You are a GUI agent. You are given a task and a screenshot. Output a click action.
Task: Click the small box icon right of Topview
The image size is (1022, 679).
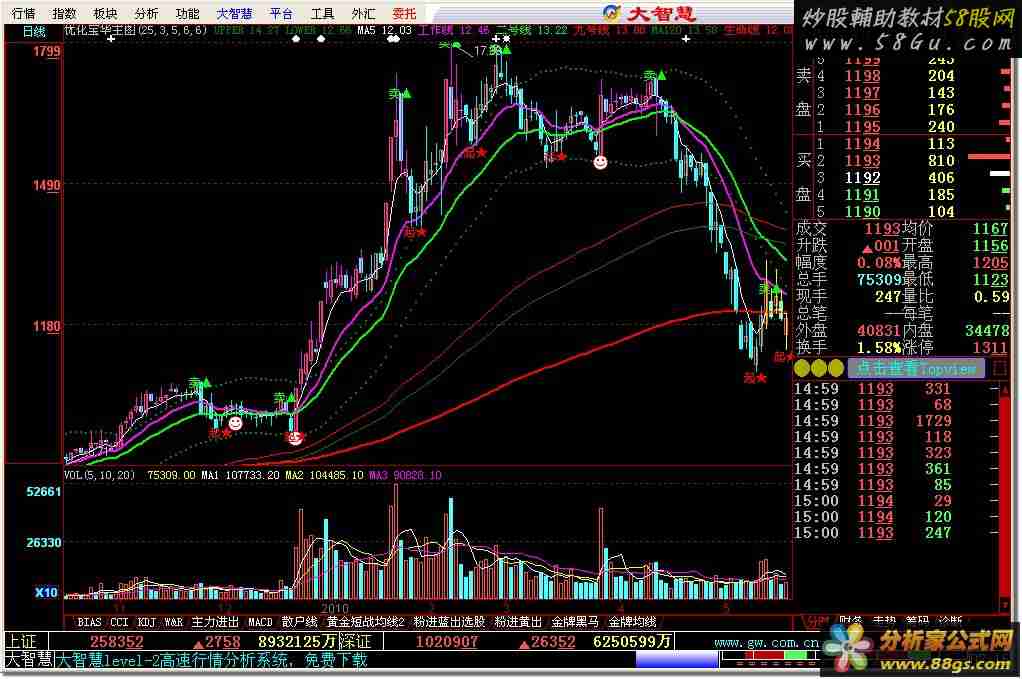click(x=999, y=368)
